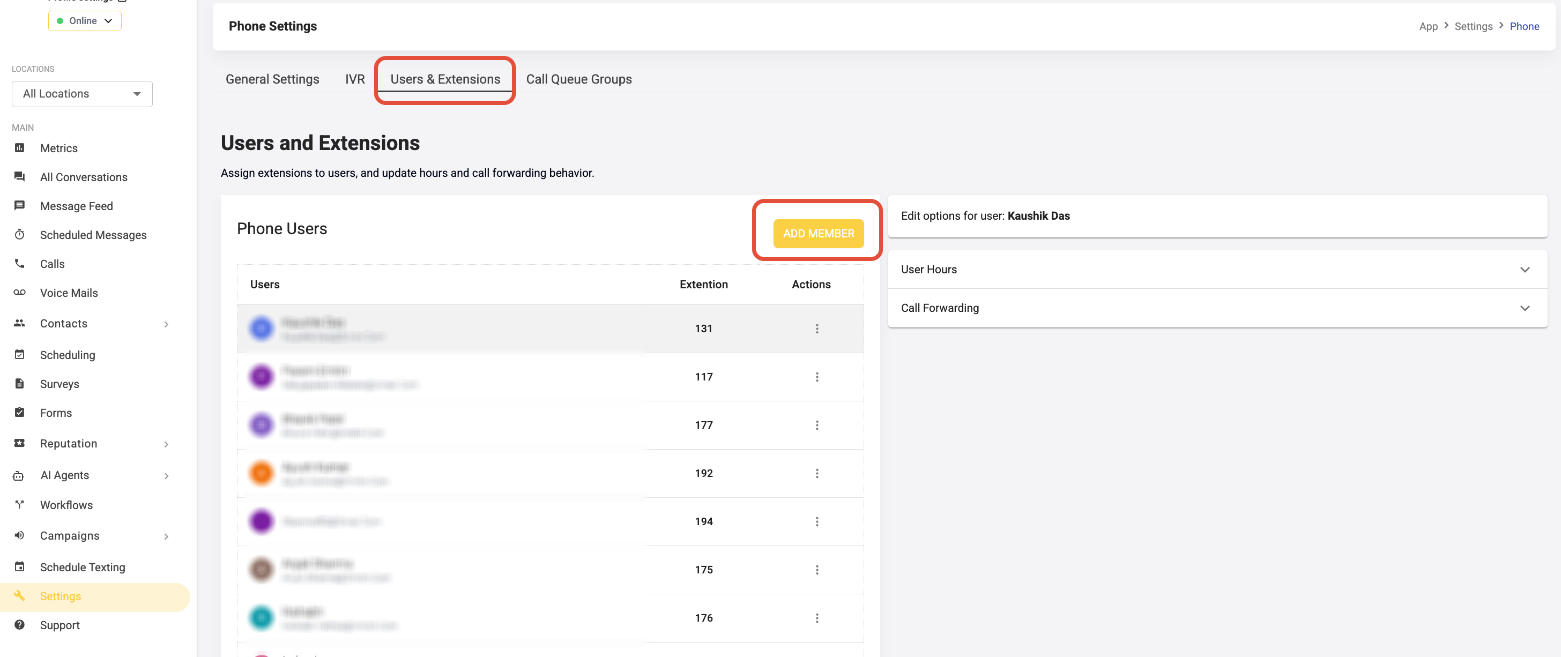
Task: Click the ADD MEMBER button
Action: click(818, 233)
